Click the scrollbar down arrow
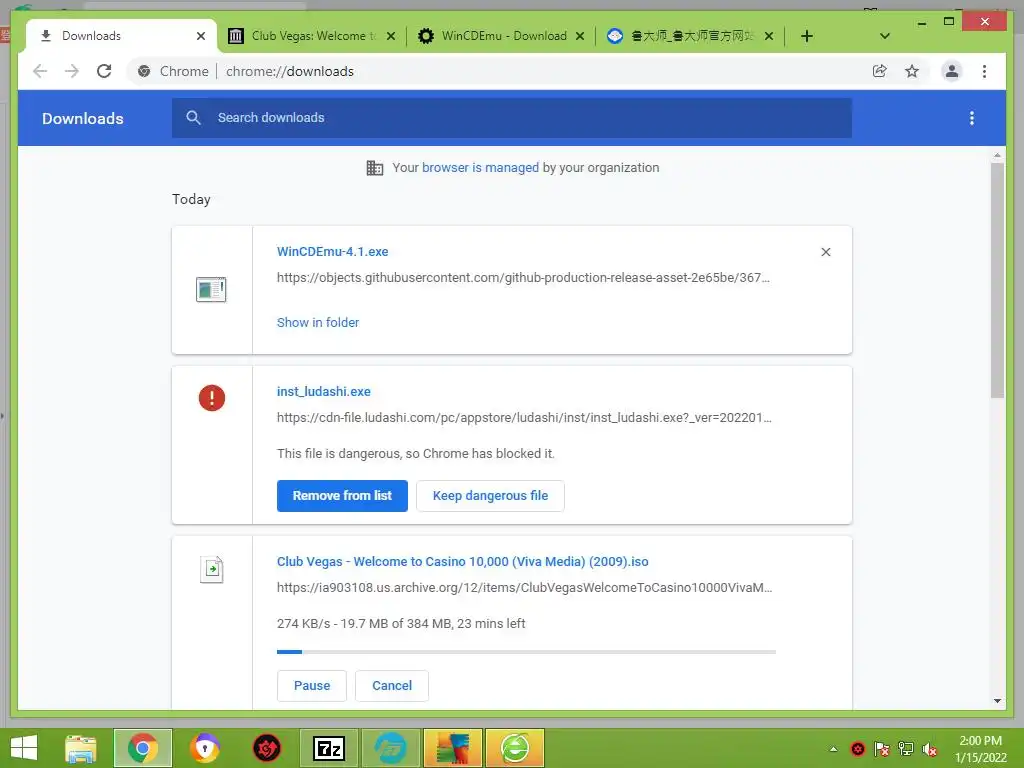Viewport: 1024px width, 768px height. (997, 701)
